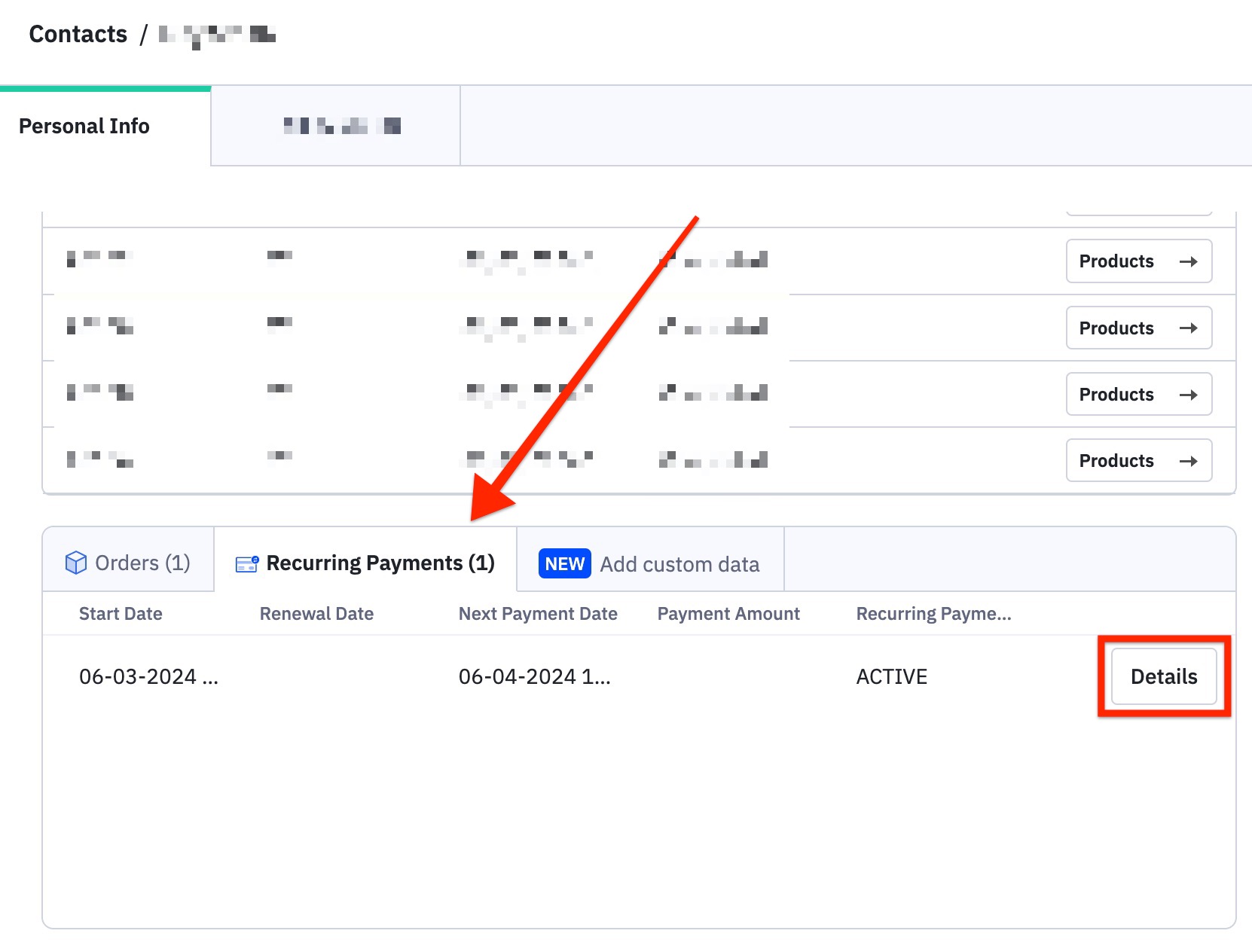Click the Next Payment Date column header

[x=537, y=613]
